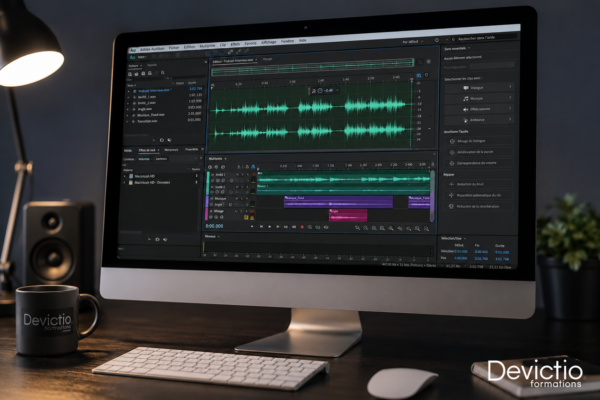
Task: Click the open-file icon in the Fichiers panel
Action: 130,74
